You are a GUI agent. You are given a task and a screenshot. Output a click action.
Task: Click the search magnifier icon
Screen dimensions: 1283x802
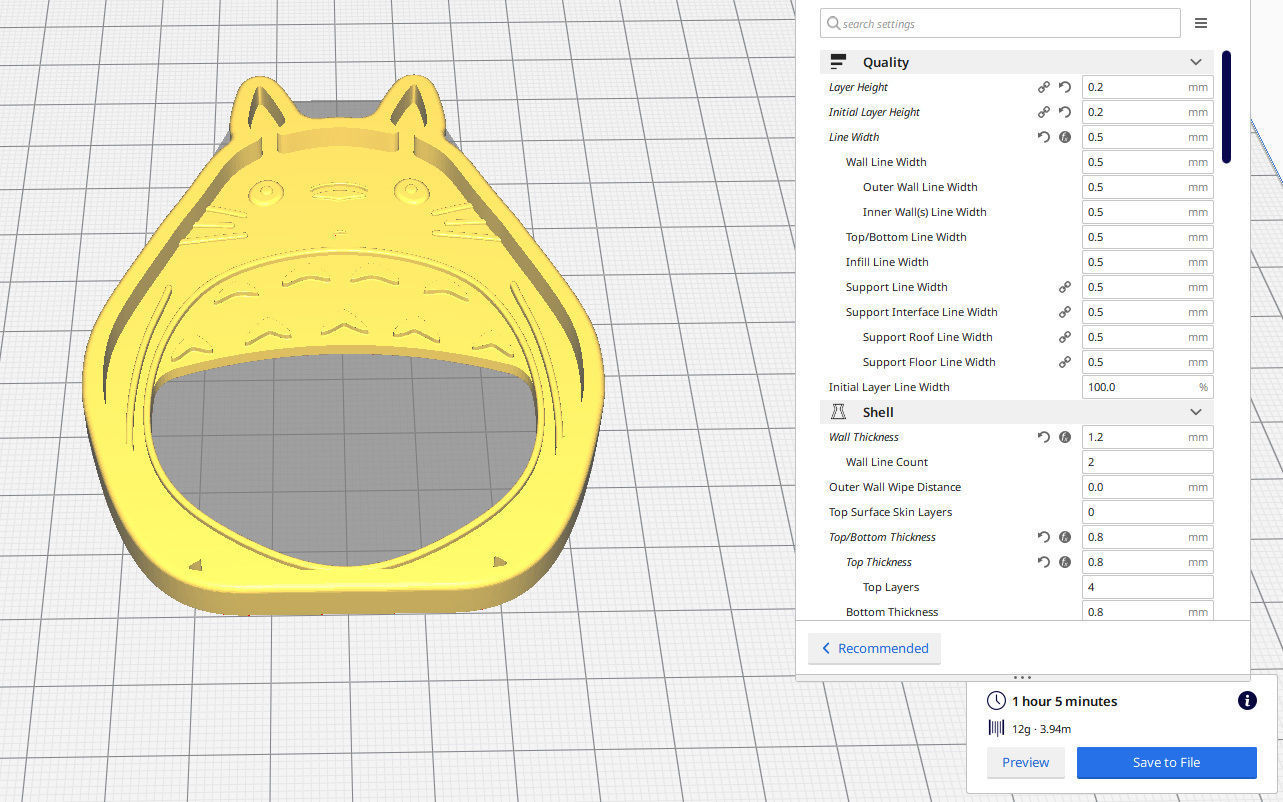click(833, 24)
